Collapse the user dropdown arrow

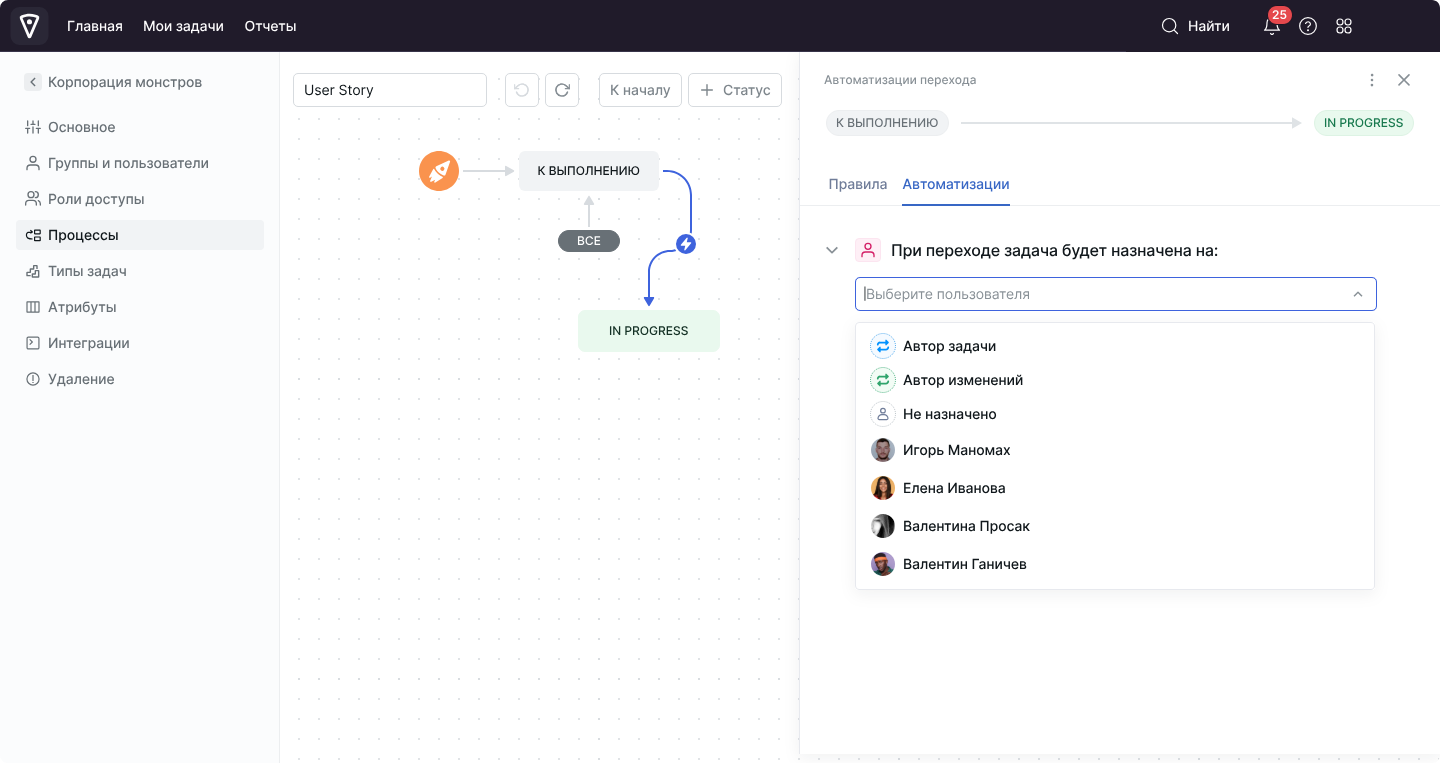1358,294
